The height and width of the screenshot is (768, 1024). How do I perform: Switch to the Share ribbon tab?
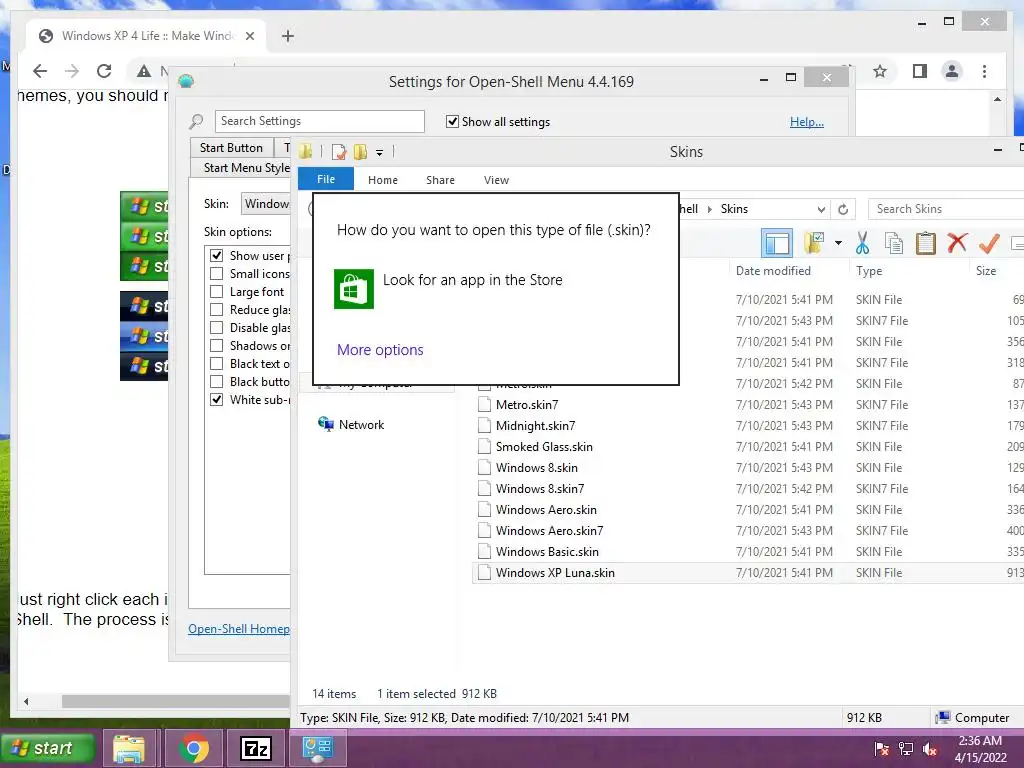[440, 180]
